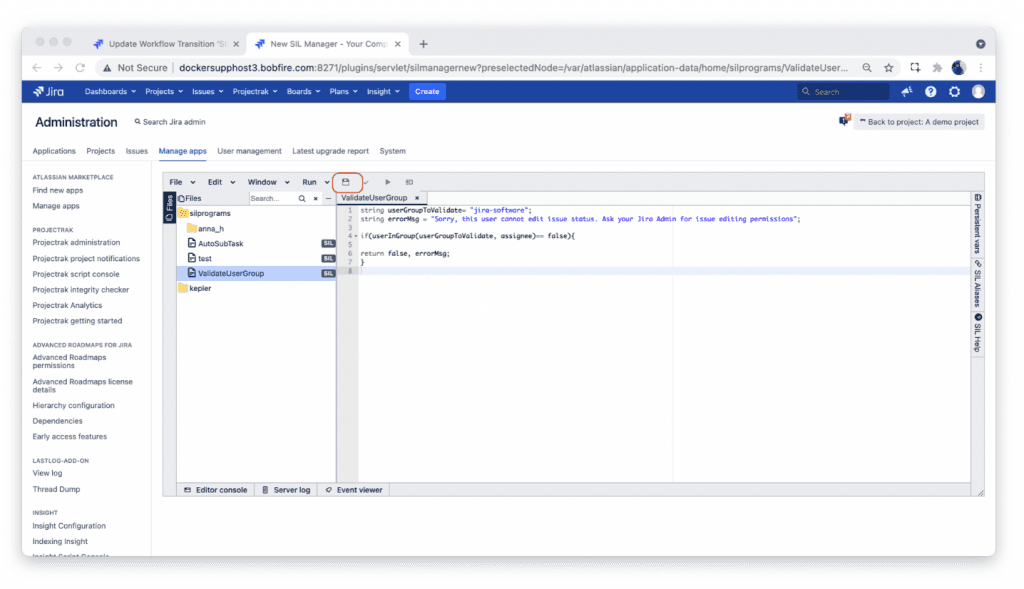Image resolution: width=1024 pixels, height=589 pixels.
Task: Open the Window menu dropdown
Action: coord(268,182)
